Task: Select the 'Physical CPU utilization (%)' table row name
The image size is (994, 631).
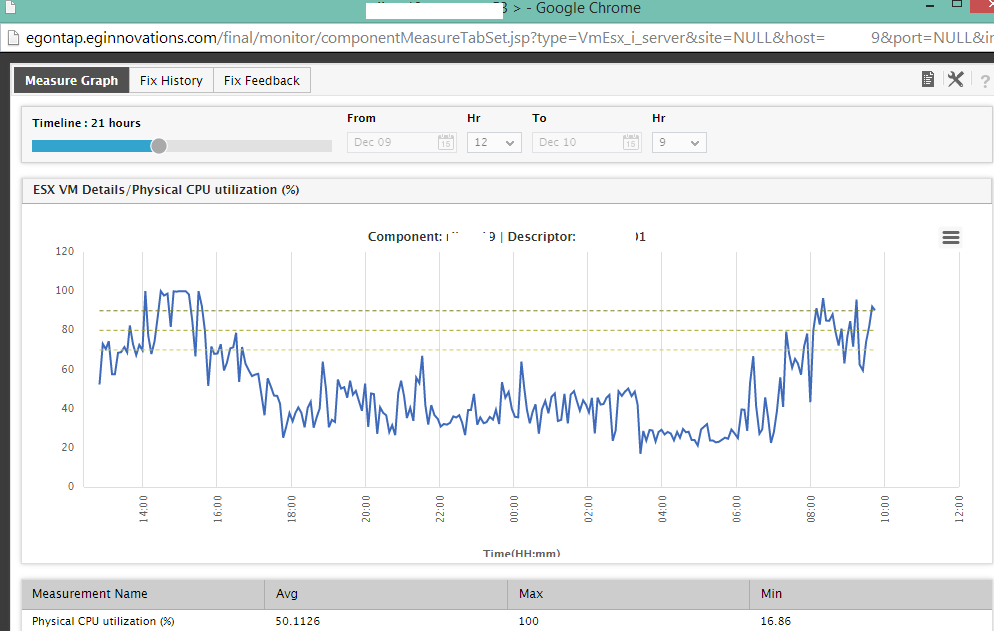Action: pos(103,621)
